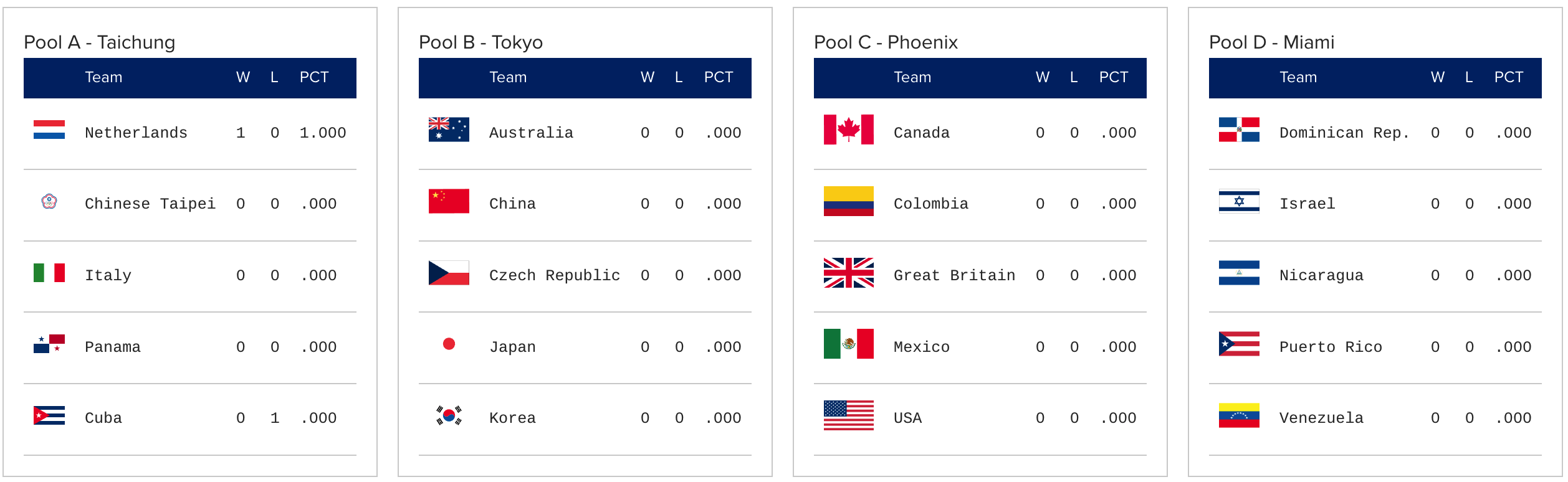The image size is (1568, 482).
Task: Click the USA flag icon
Action: [849, 415]
